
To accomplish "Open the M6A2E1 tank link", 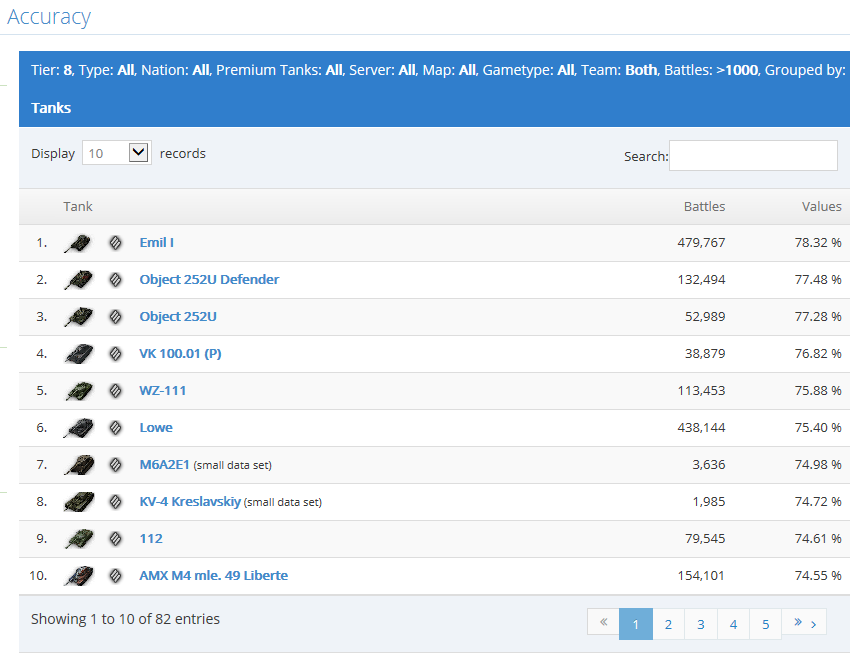I will tap(164, 464).
